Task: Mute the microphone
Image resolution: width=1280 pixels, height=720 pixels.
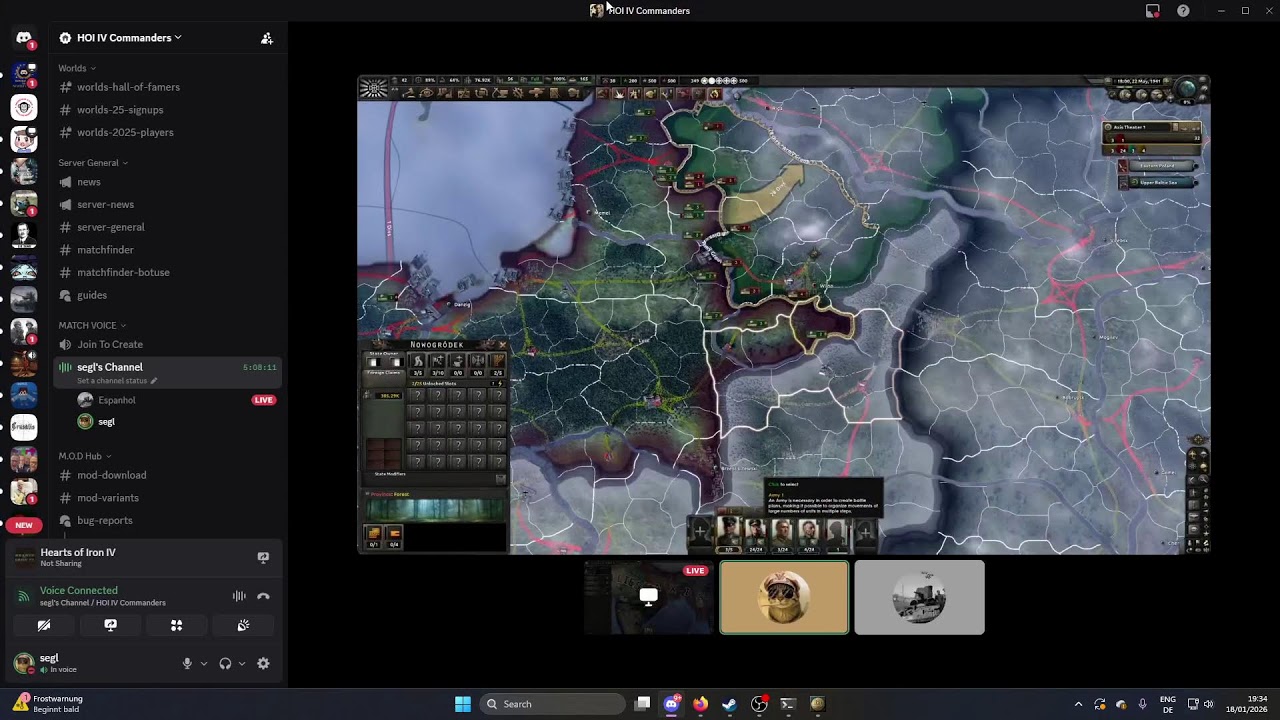Action: pos(187,663)
